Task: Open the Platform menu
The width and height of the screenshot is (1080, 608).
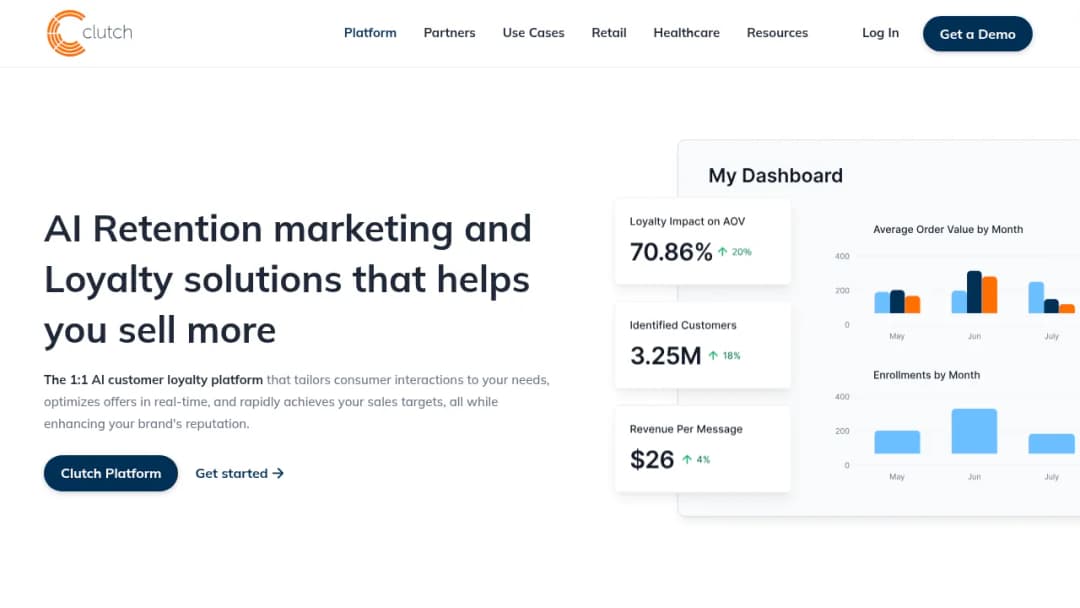Action: tap(370, 32)
